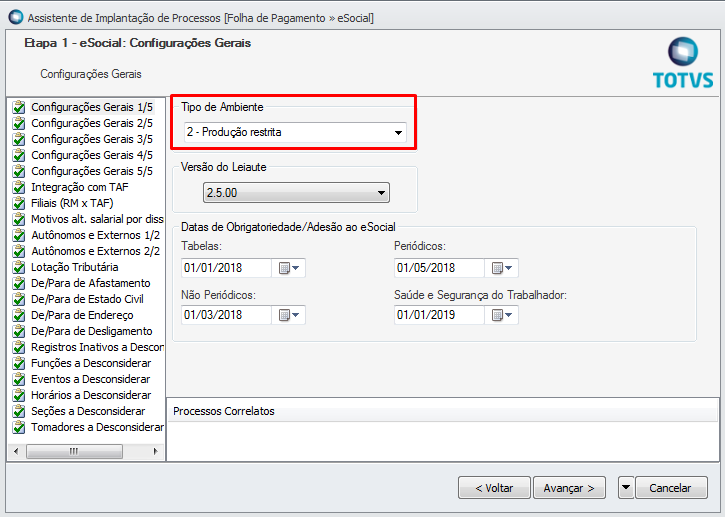Open De/Para de Endereço step
The height and width of the screenshot is (517, 725).
tap(82, 315)
